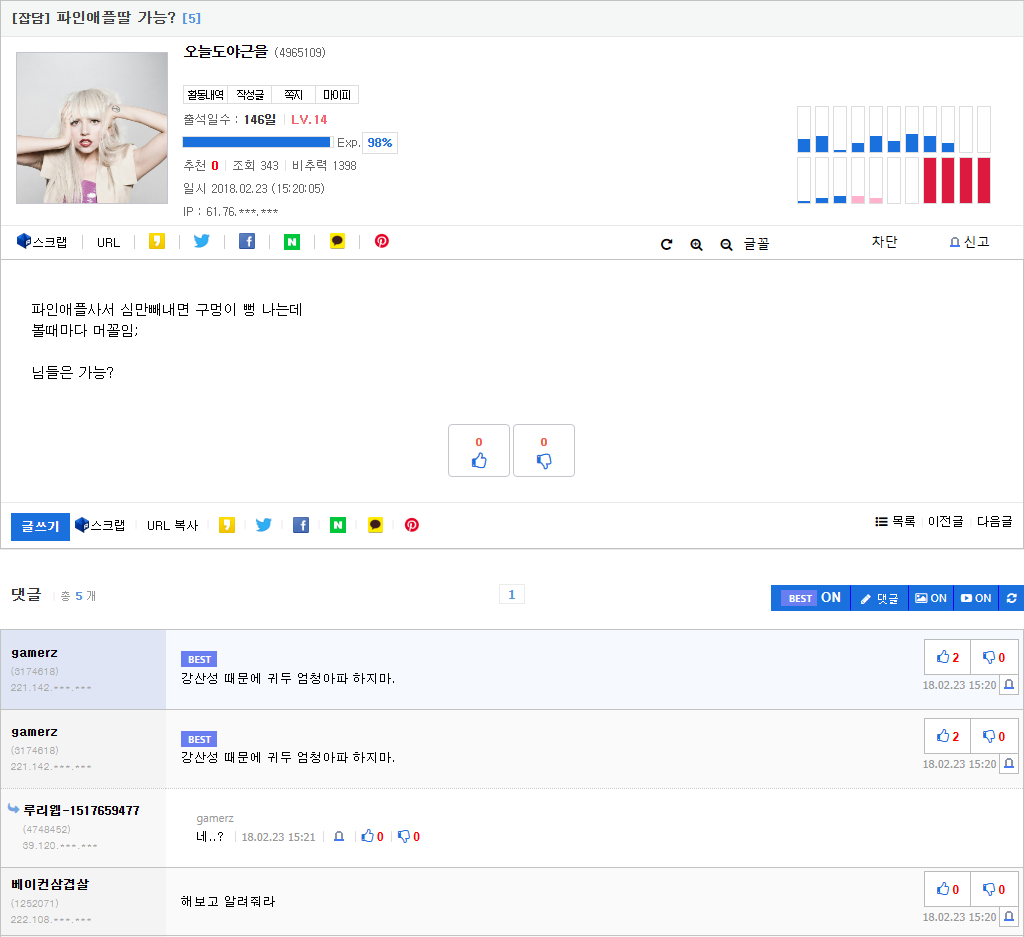
Task: Share on Facebook from bottom bar
Action: point(300,524)
